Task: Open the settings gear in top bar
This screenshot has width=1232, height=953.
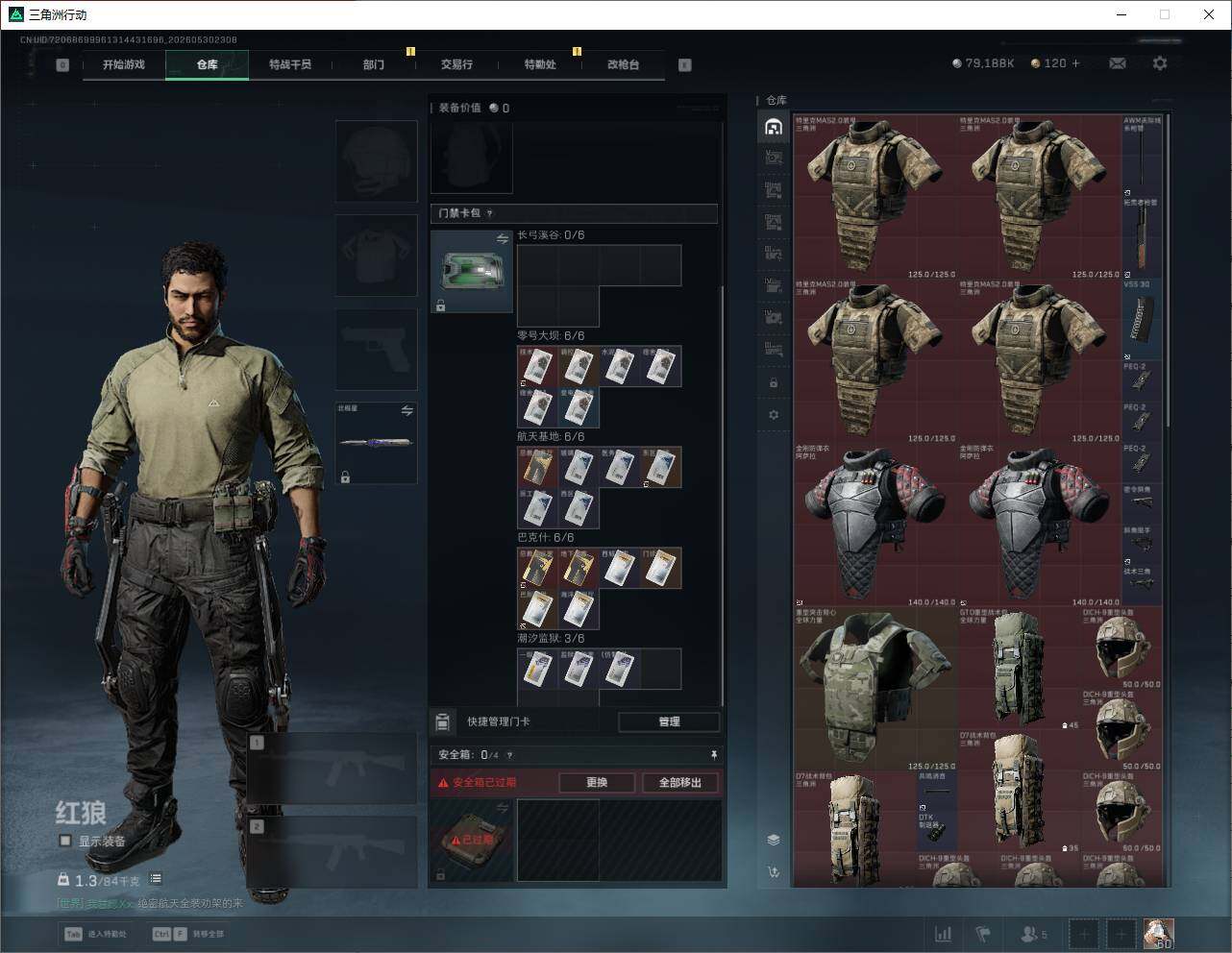Action: [x=1160, y=63]
